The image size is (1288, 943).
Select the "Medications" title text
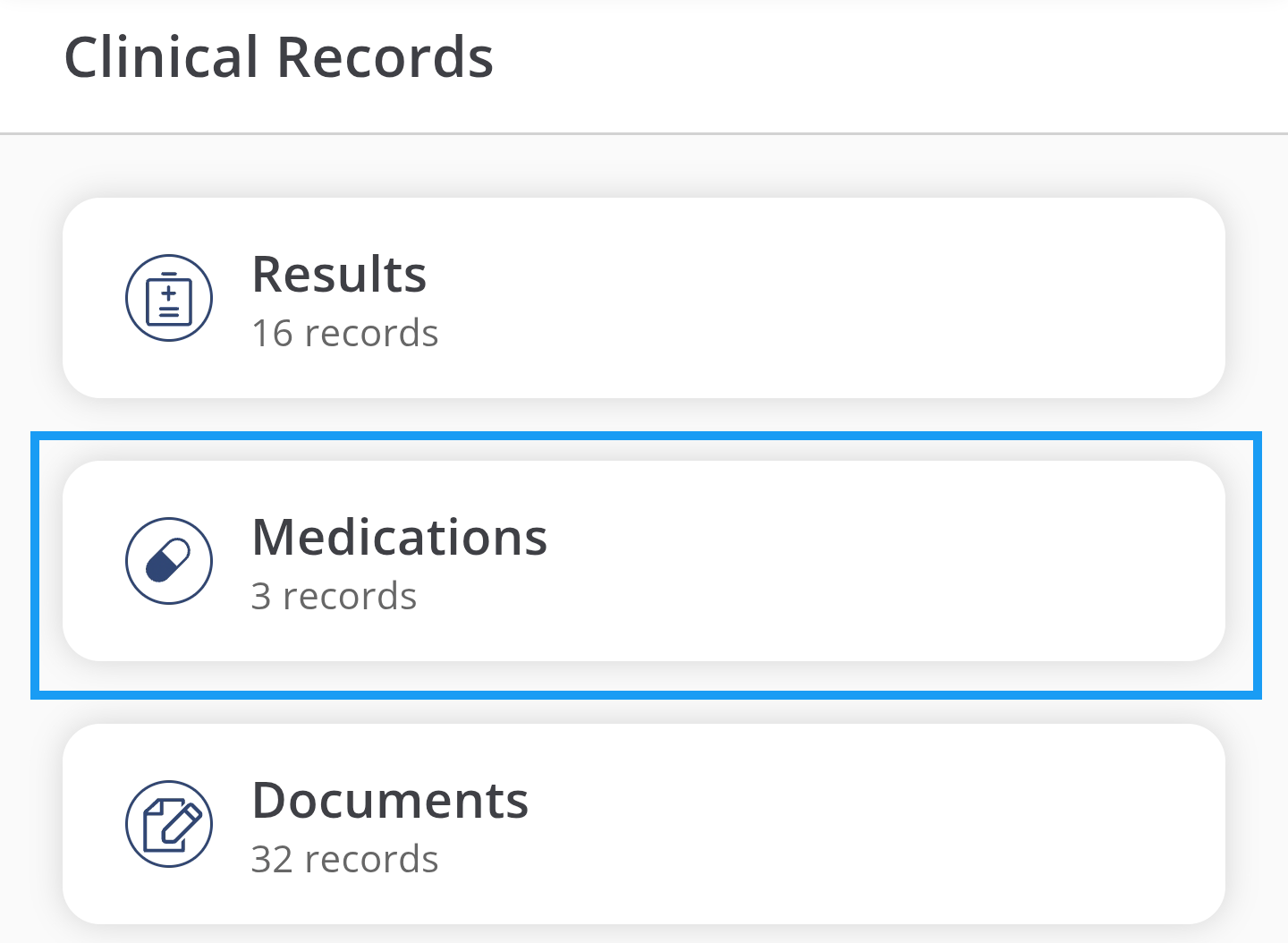click(399, 537)
